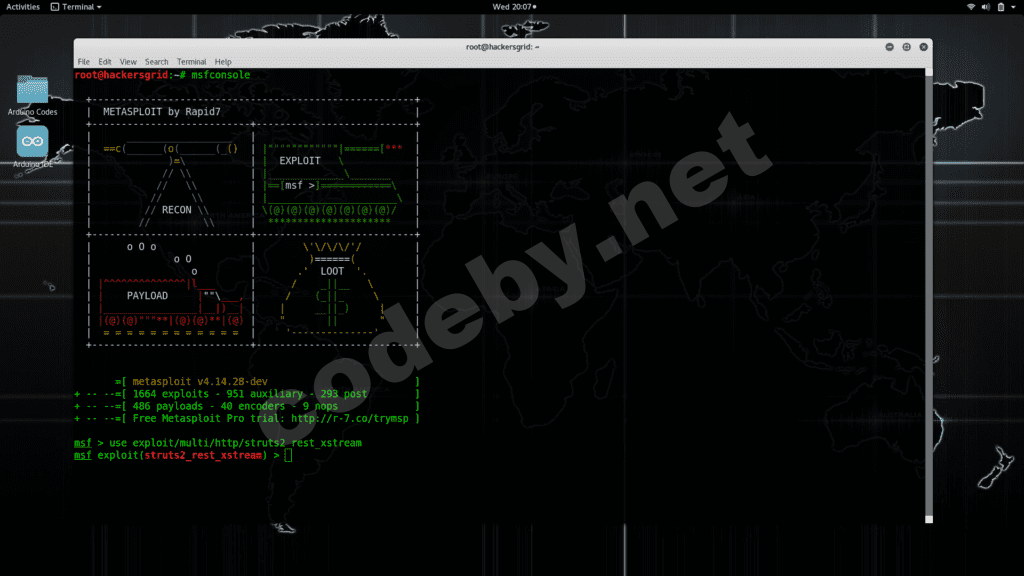Click the http://r-7.co/trymsp URL

click(x=349, y=419)
